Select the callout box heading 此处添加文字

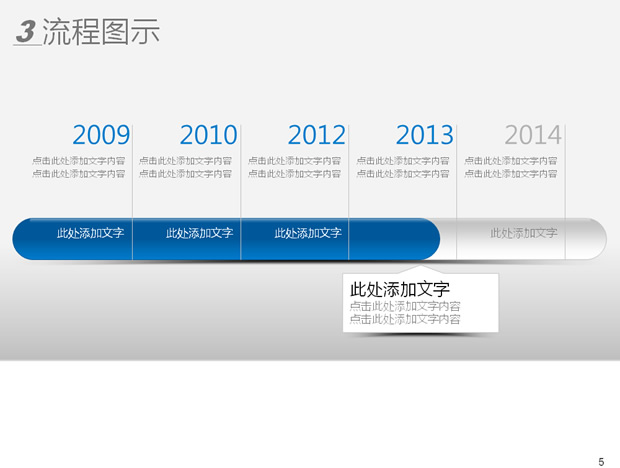(400, 290)
